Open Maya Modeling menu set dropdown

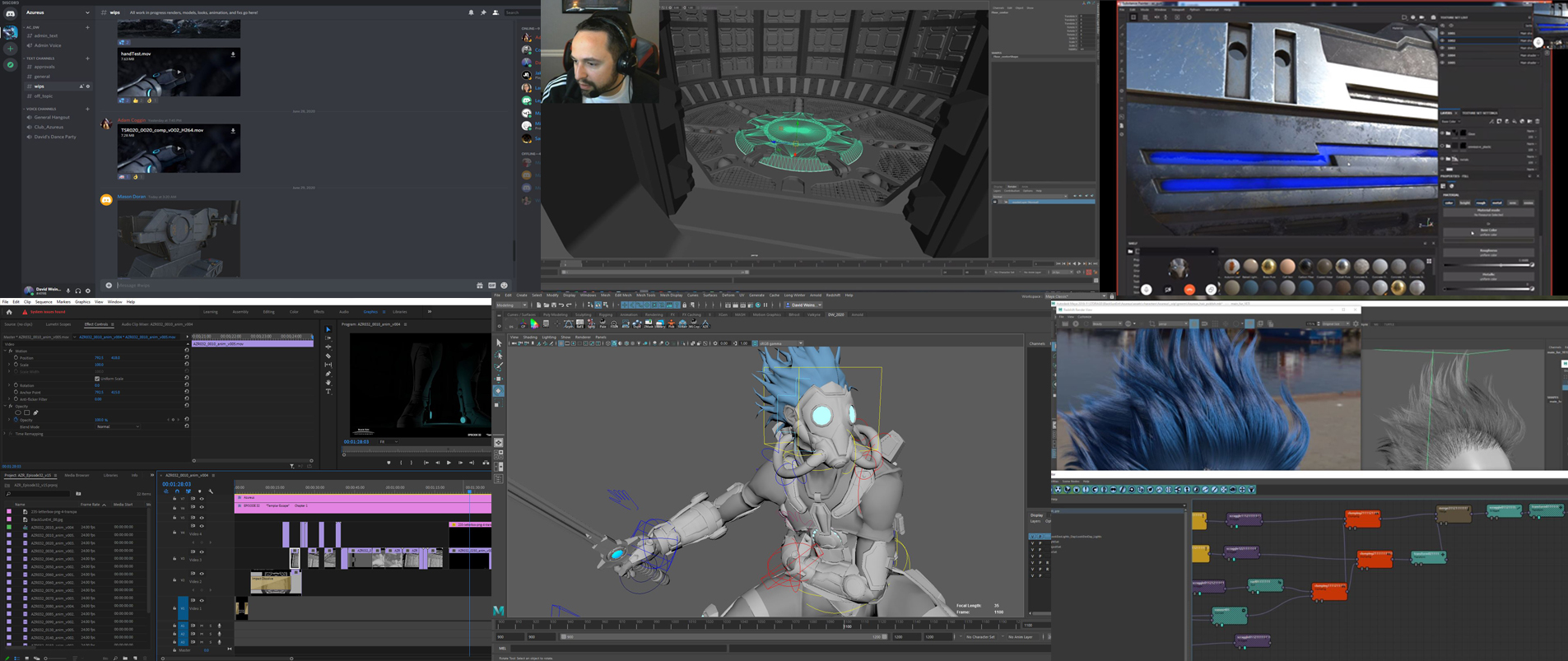(x=511, y=305)
